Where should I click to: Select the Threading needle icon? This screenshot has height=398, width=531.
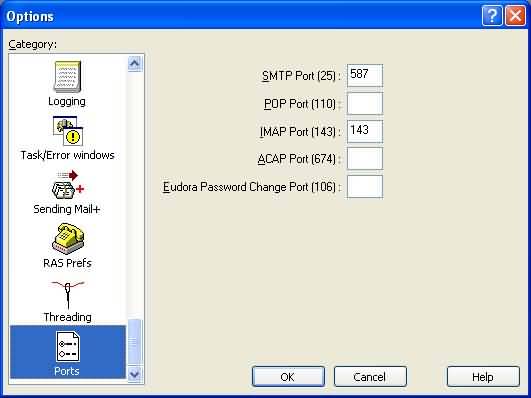coord(68,295)
